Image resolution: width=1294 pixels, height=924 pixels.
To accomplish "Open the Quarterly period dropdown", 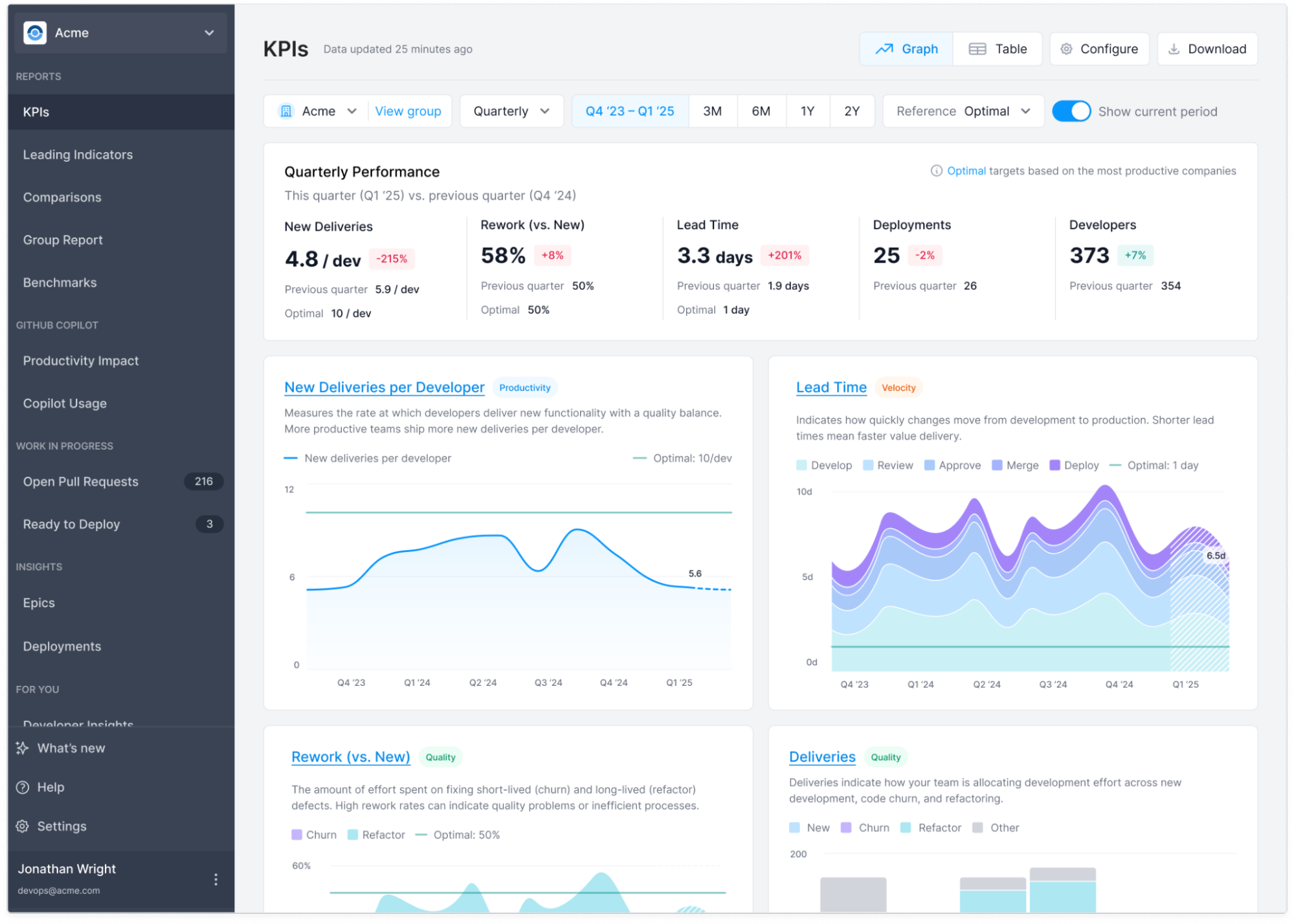I will (511, 111).
